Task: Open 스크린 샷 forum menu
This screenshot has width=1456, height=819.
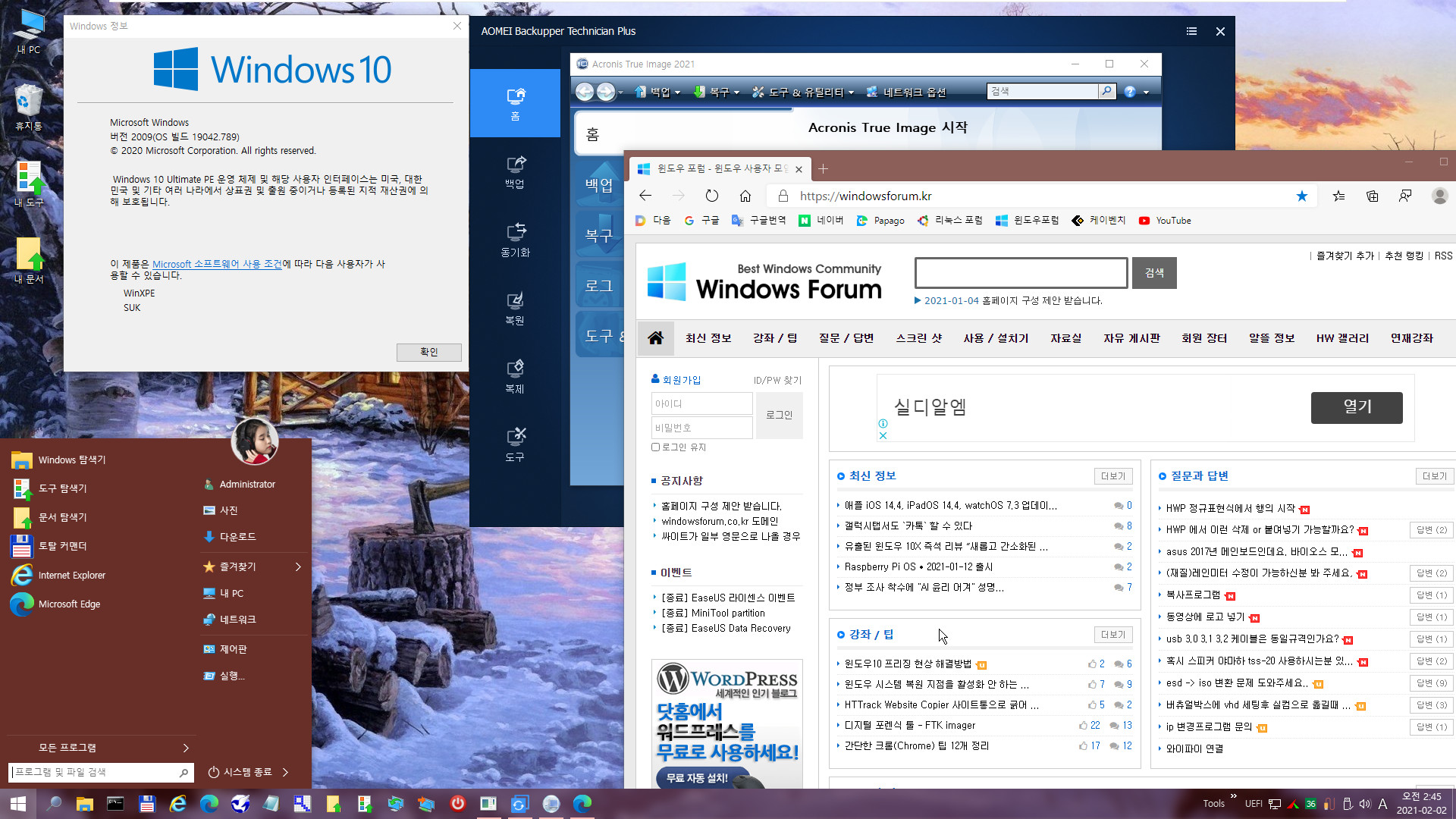Action: pos(918,338)
